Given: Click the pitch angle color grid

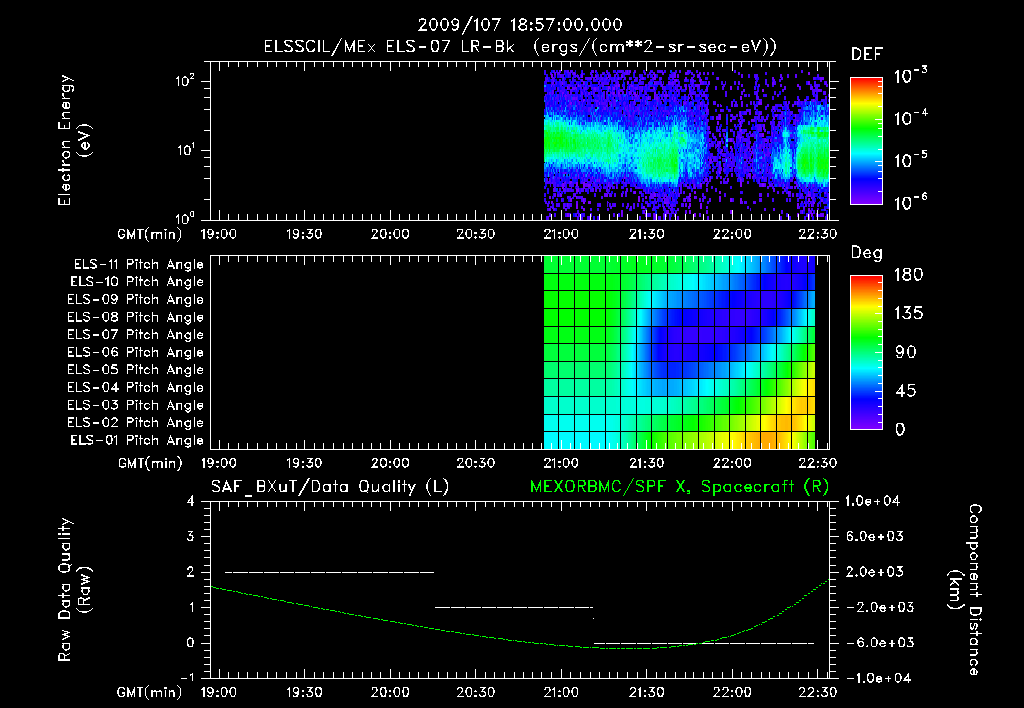Looking at the screenshot, I should point(679,352).
